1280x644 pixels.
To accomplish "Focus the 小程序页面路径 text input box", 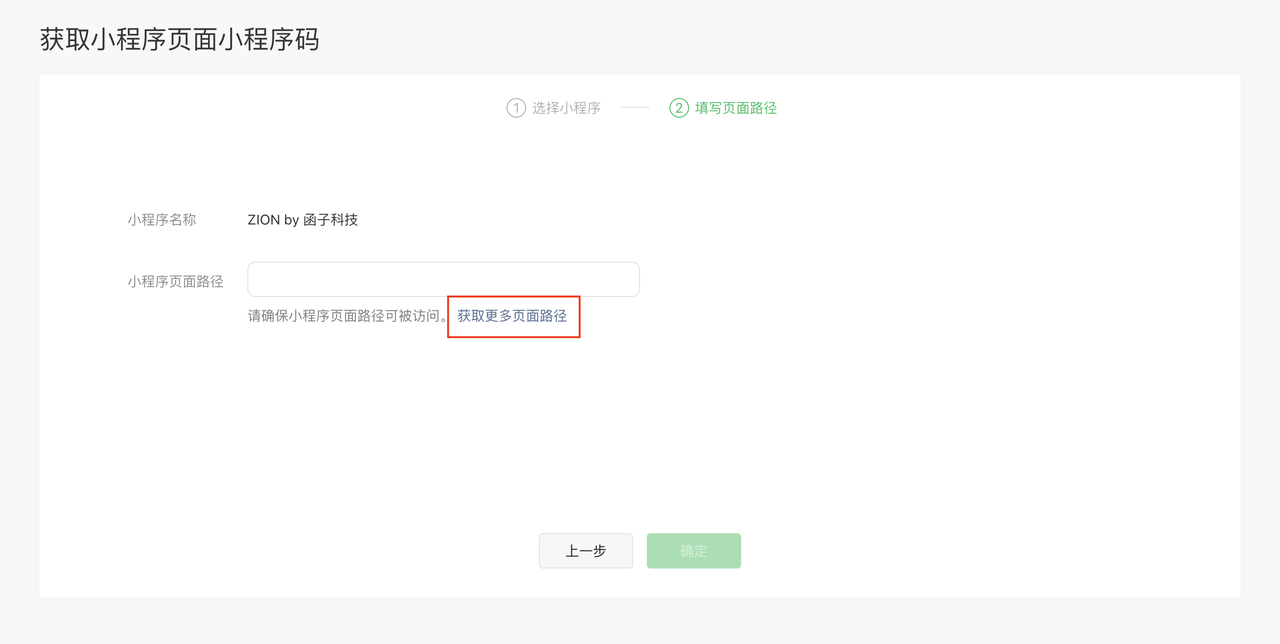I will click(443, 279).
